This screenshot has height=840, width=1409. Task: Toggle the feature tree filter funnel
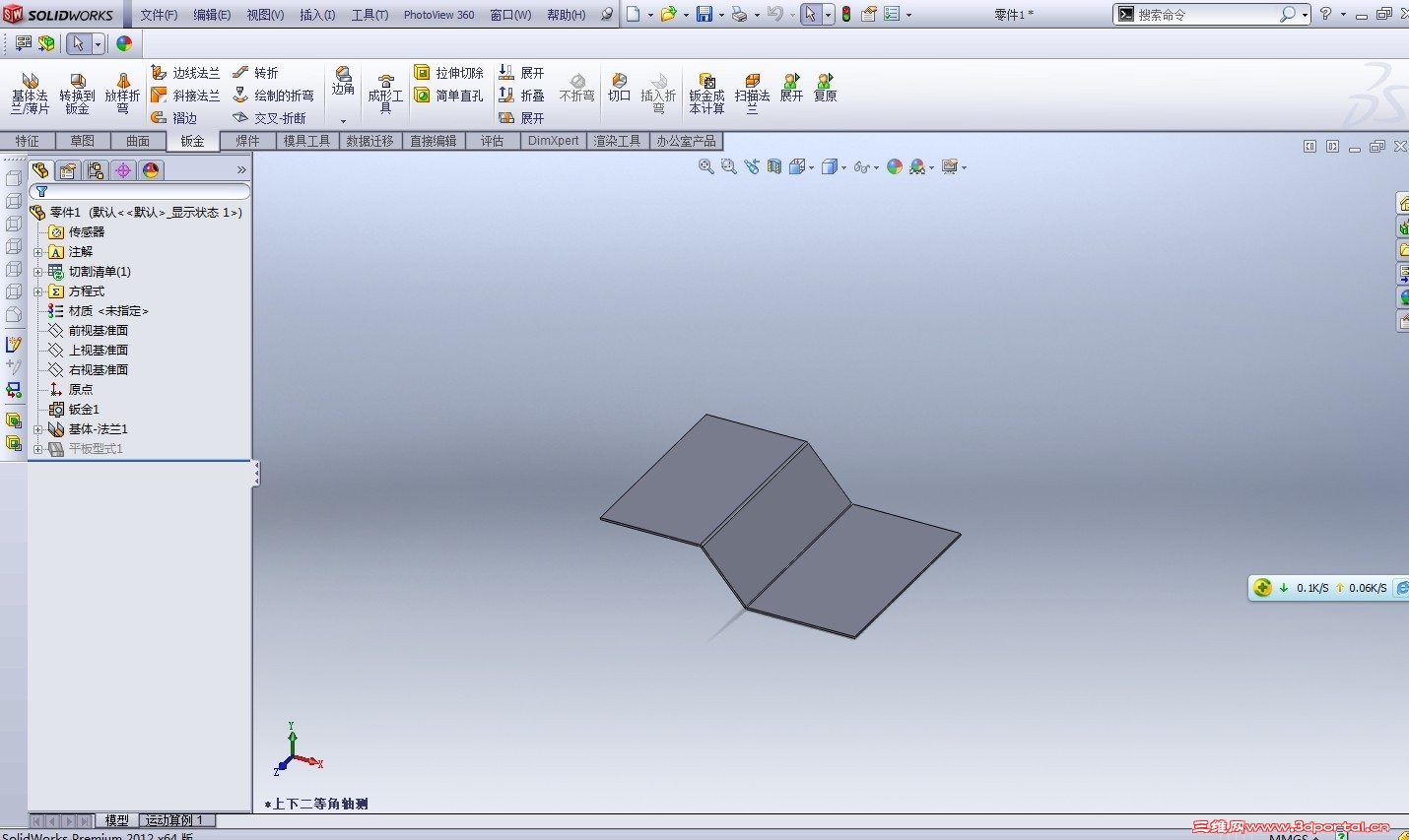click(41, 191)
